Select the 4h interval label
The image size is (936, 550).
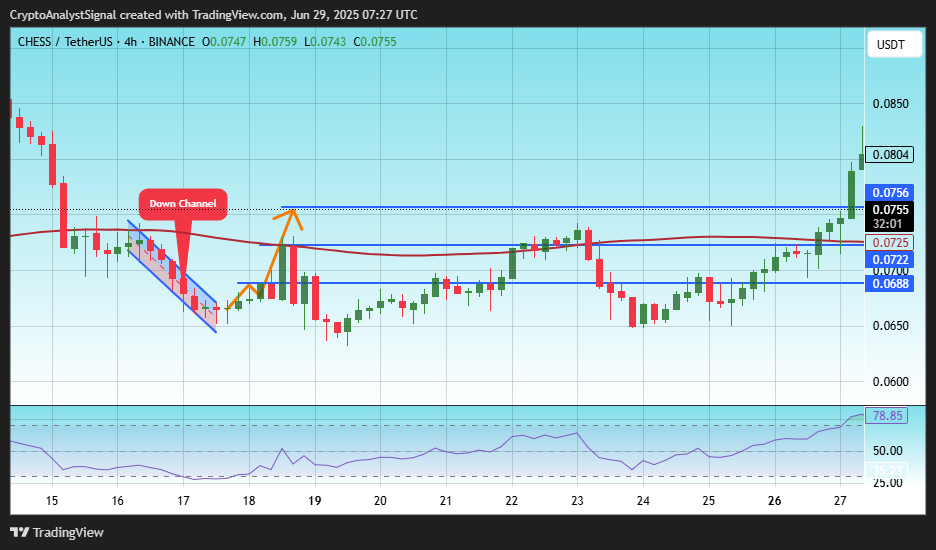pyautogui.click(x=131, y=42)
